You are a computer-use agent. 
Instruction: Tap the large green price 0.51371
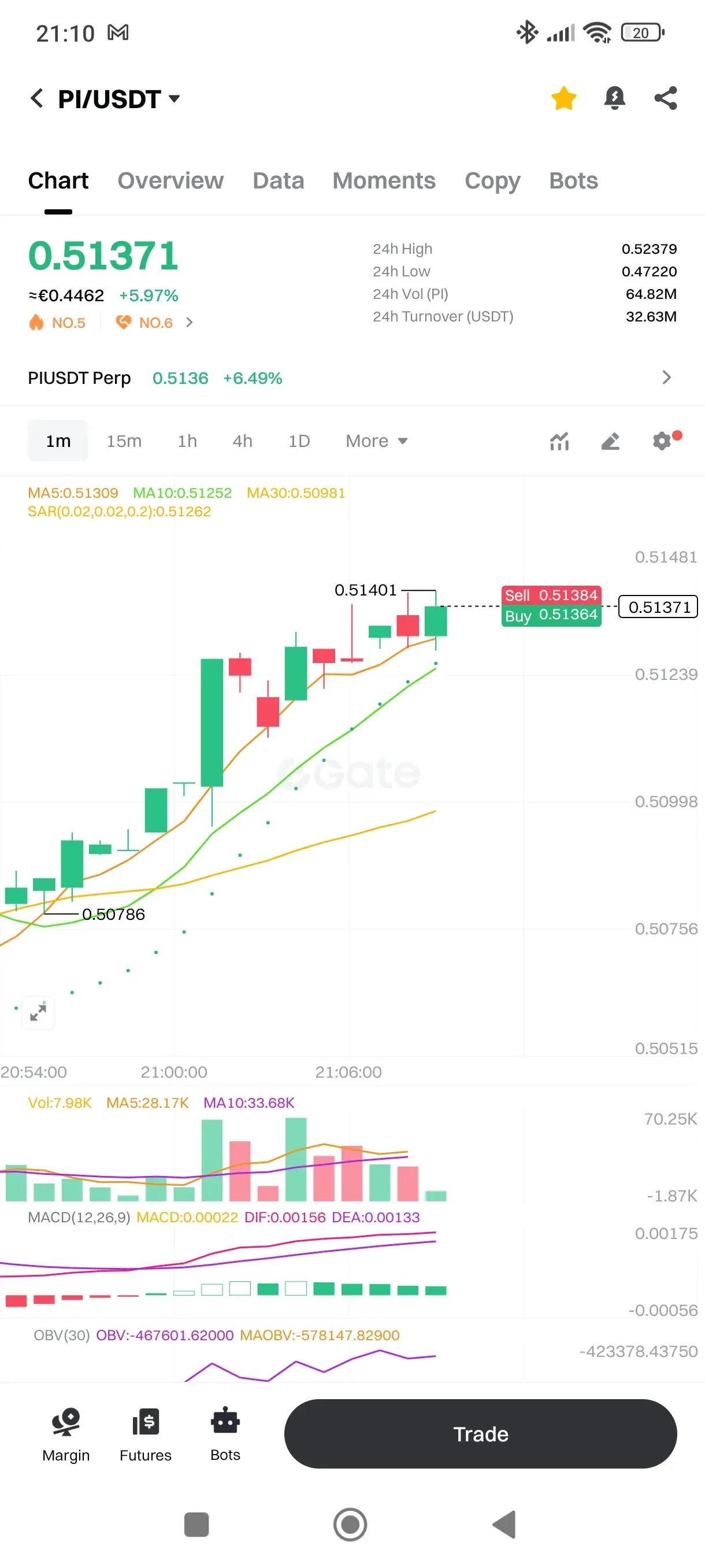pos(103,255)
